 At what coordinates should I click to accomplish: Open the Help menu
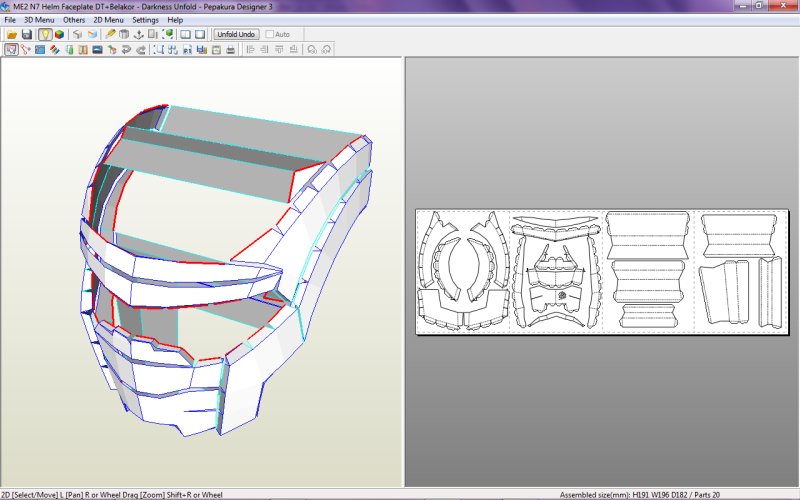point(175,20)
